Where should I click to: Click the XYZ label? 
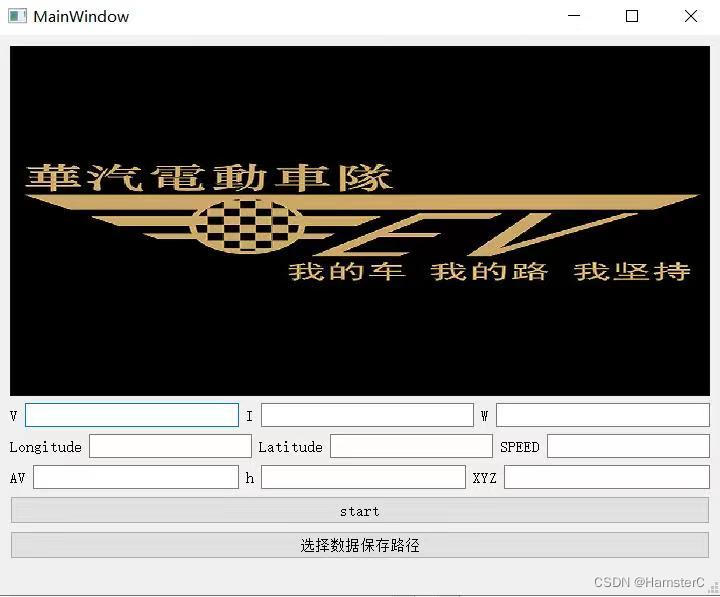coord(484,478)
